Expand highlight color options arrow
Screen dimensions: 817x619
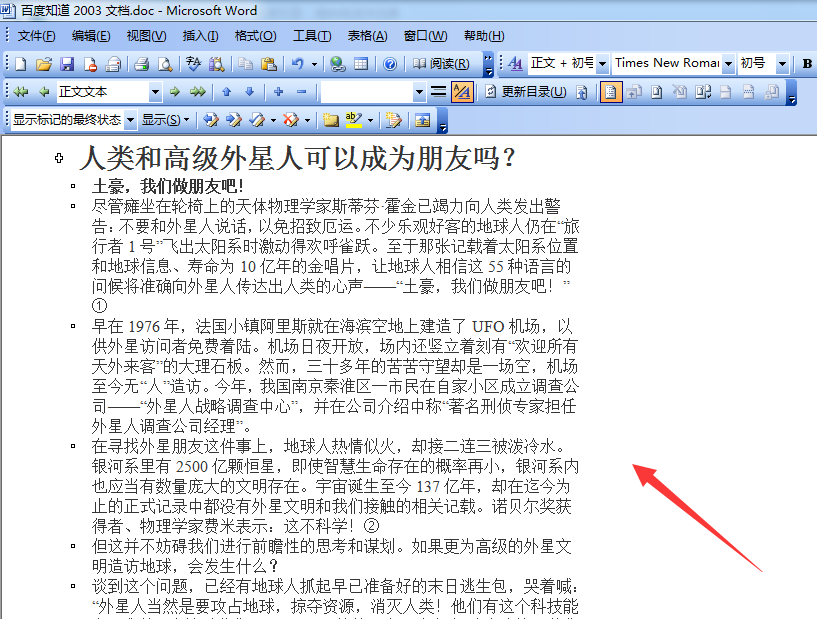tap(370, 120)
